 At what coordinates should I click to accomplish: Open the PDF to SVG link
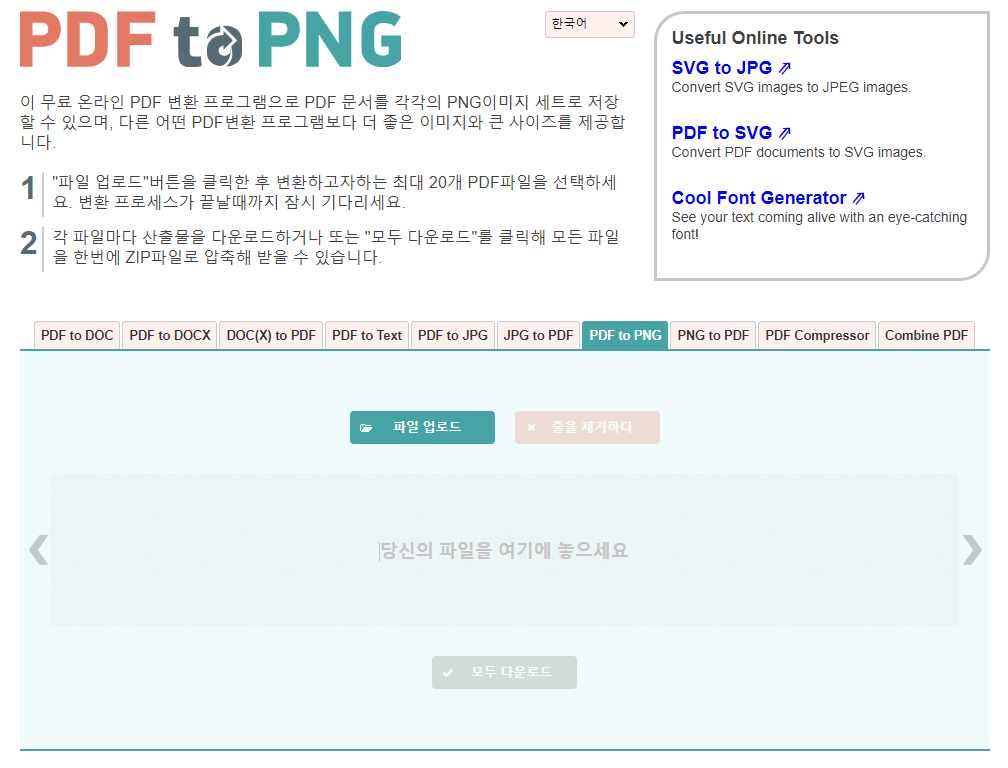pos(721,132)
